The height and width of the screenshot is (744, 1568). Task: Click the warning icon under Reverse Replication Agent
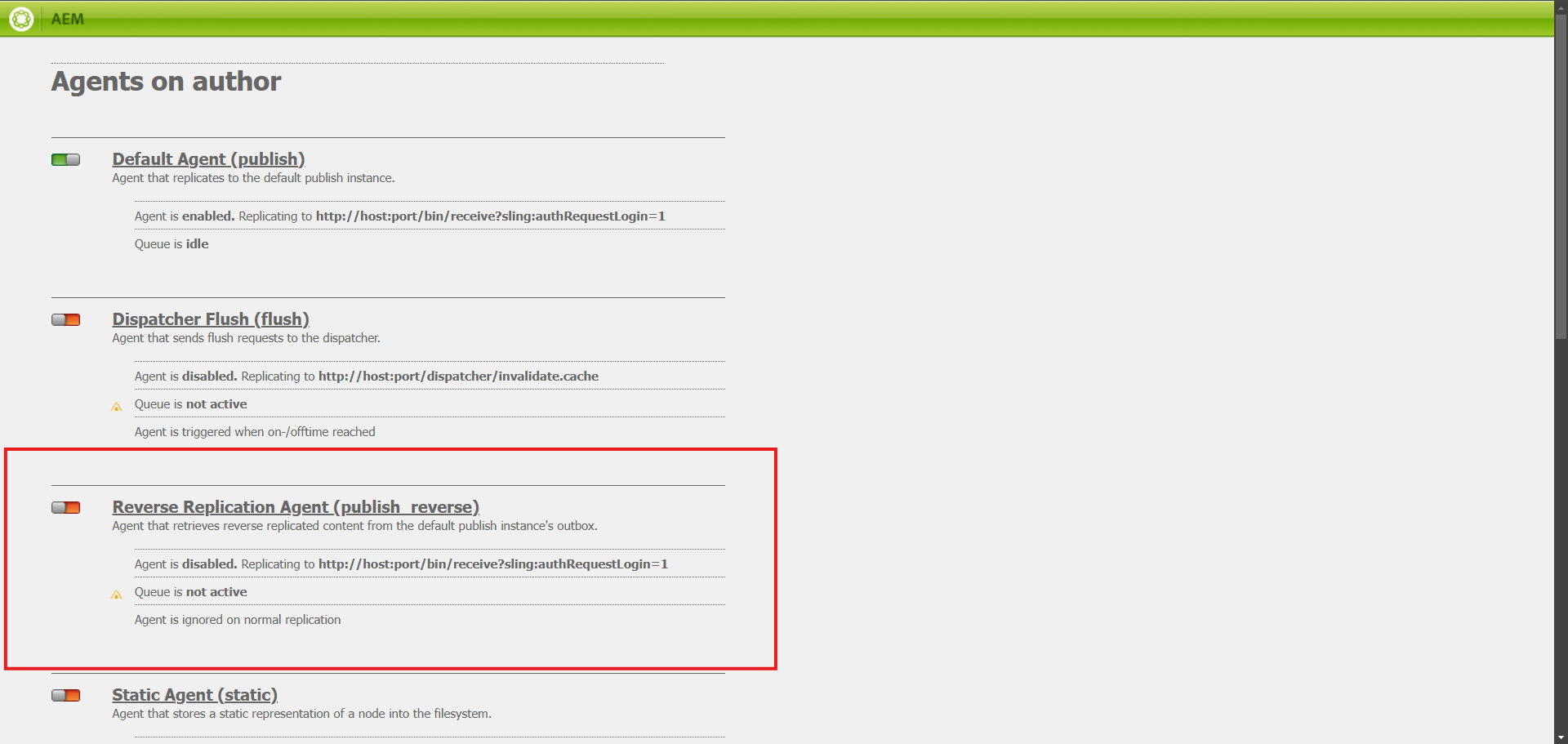[117, 594]
